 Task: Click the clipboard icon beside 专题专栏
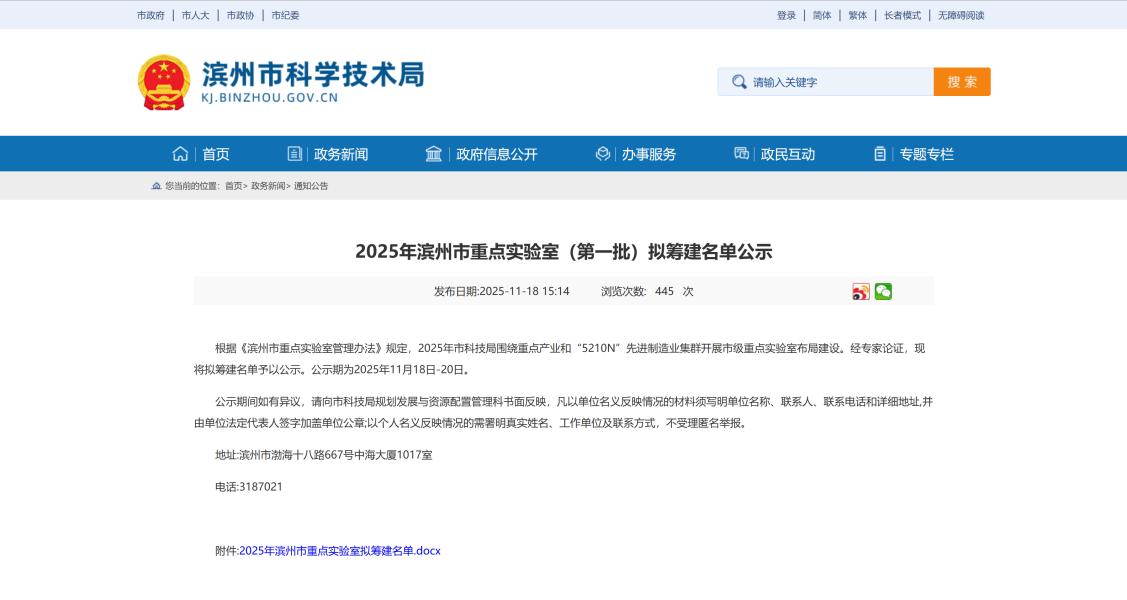point(880,154)
